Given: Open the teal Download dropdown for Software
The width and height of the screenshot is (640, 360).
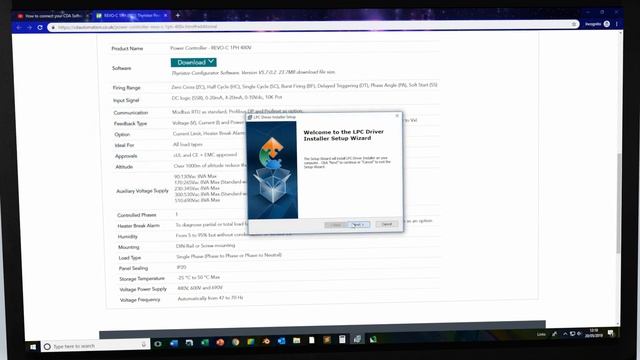Looking at the screenshot, I should (193, 62).
